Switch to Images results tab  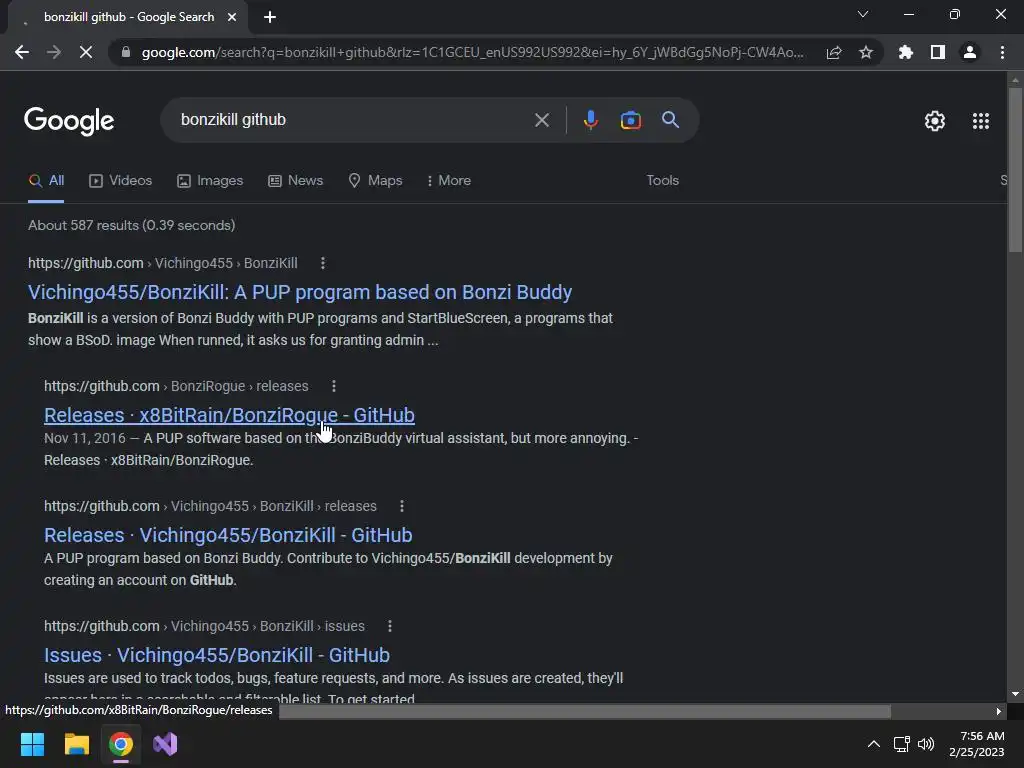coord(210,181)
